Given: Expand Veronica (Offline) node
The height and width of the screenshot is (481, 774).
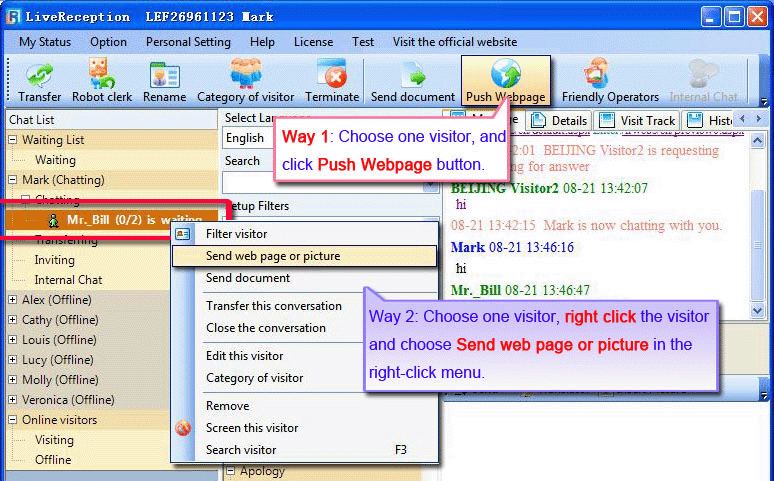Looking at the screenshot, I should pyautogui.click(x=12, y=400).
